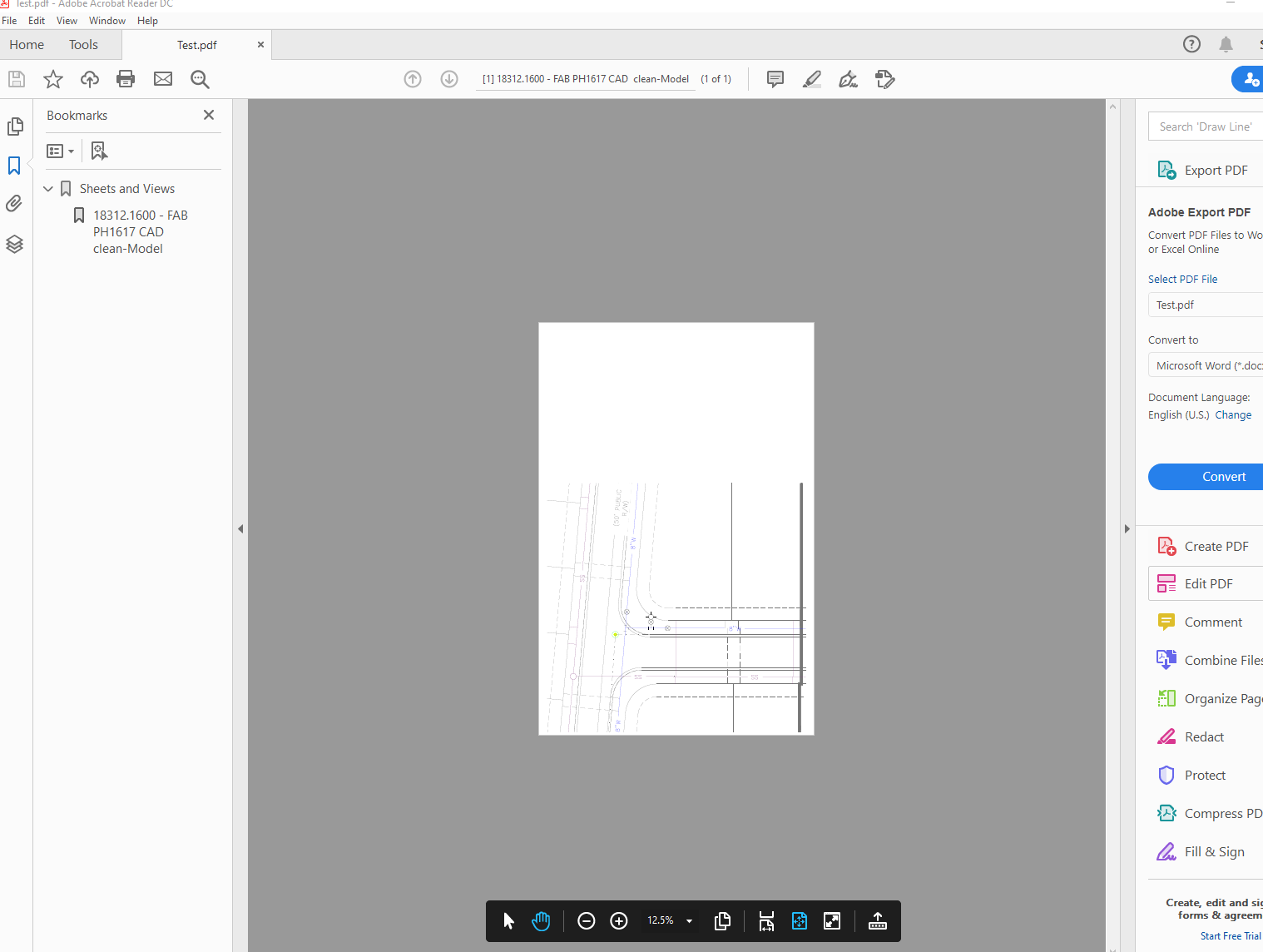The height and width of the screenshot is (952, 1263).
Task: Open the Edit PDF tool
Action: 1206,583
